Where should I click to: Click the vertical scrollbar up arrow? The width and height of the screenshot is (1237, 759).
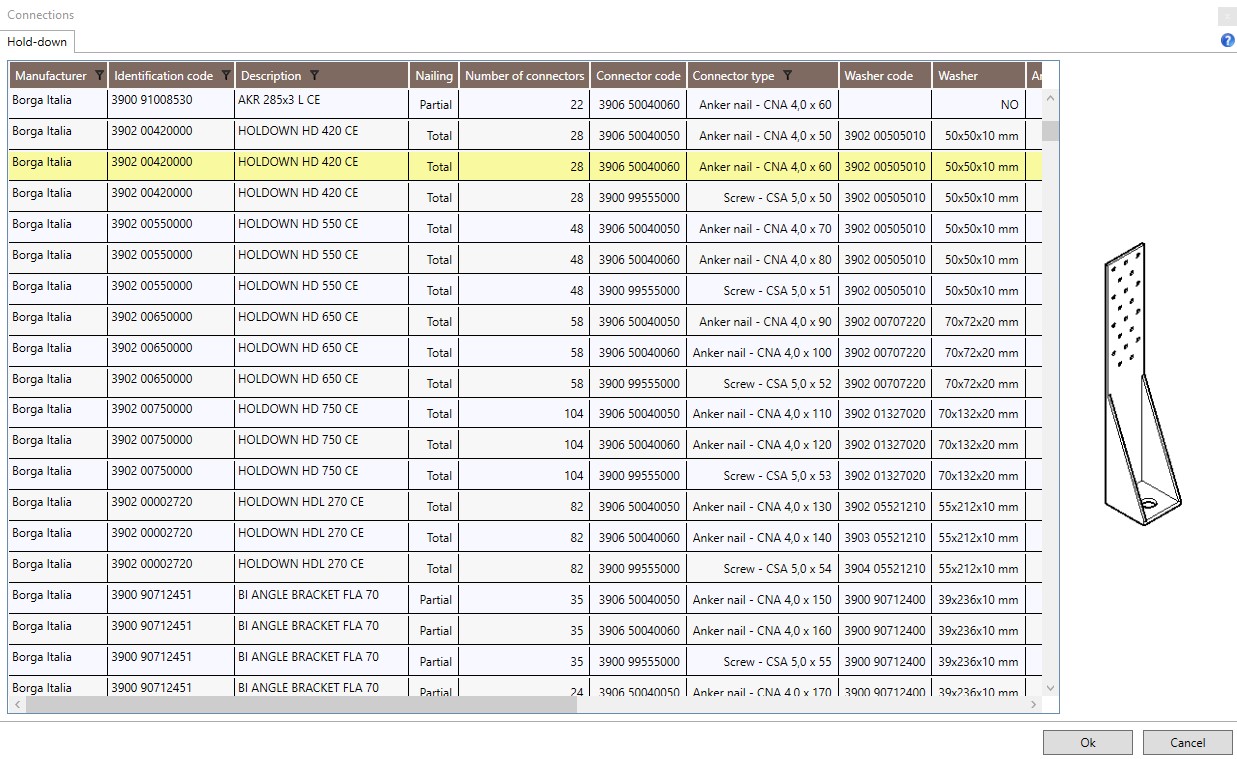click(x=1050, y=99)
